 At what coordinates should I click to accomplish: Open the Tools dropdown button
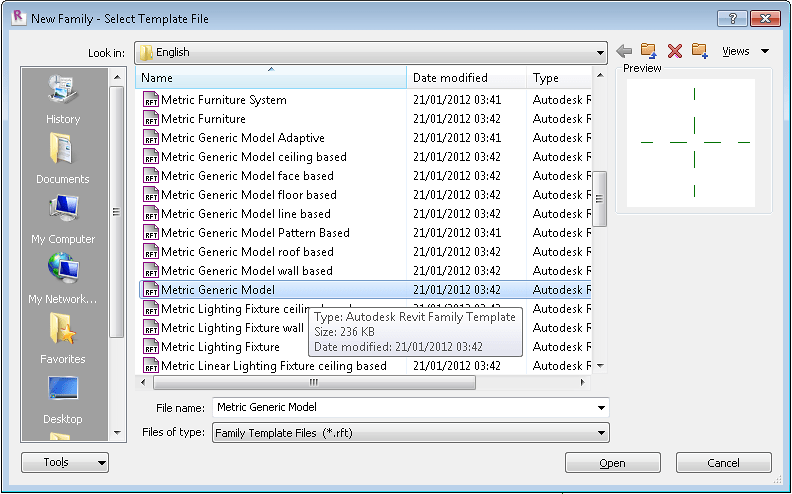pyautogui.click(x=65, y=462)
